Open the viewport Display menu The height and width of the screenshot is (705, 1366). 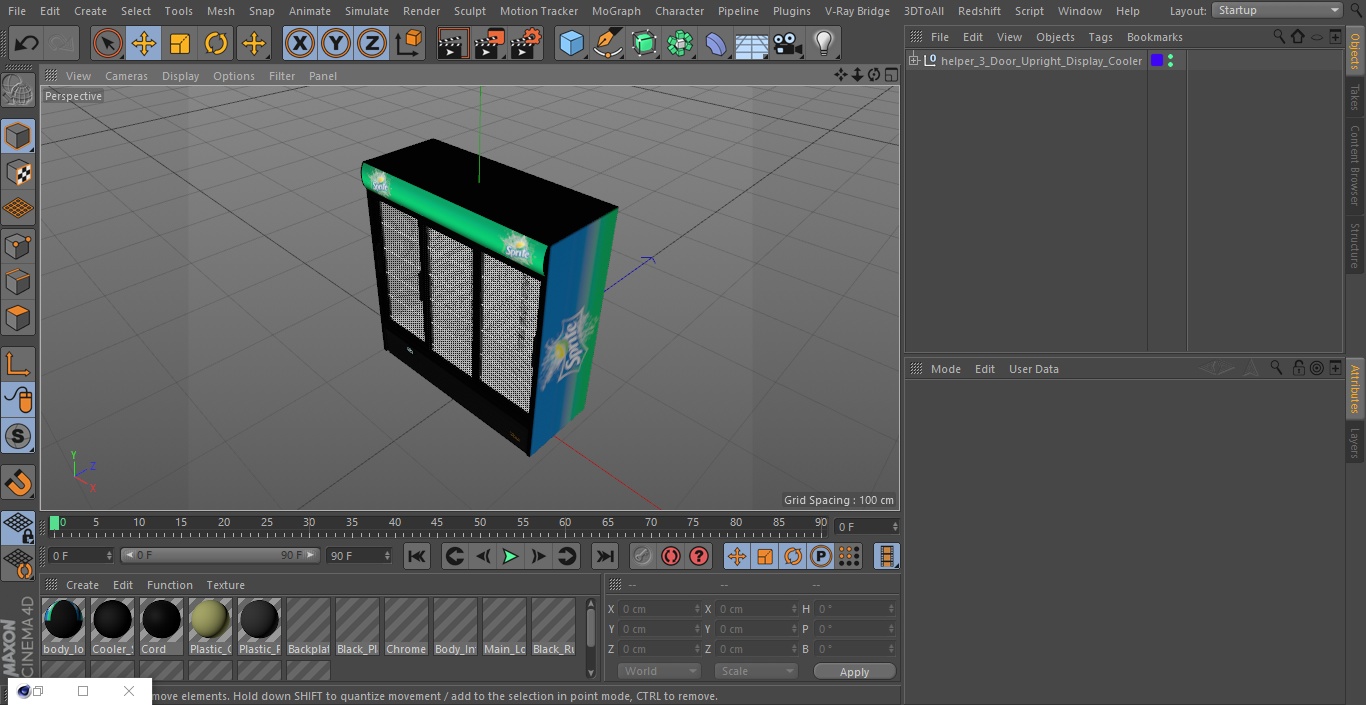pos(180,76)
